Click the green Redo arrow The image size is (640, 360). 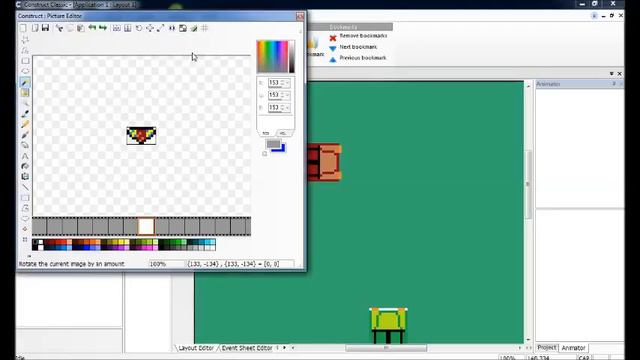click(x=103, y=28)
